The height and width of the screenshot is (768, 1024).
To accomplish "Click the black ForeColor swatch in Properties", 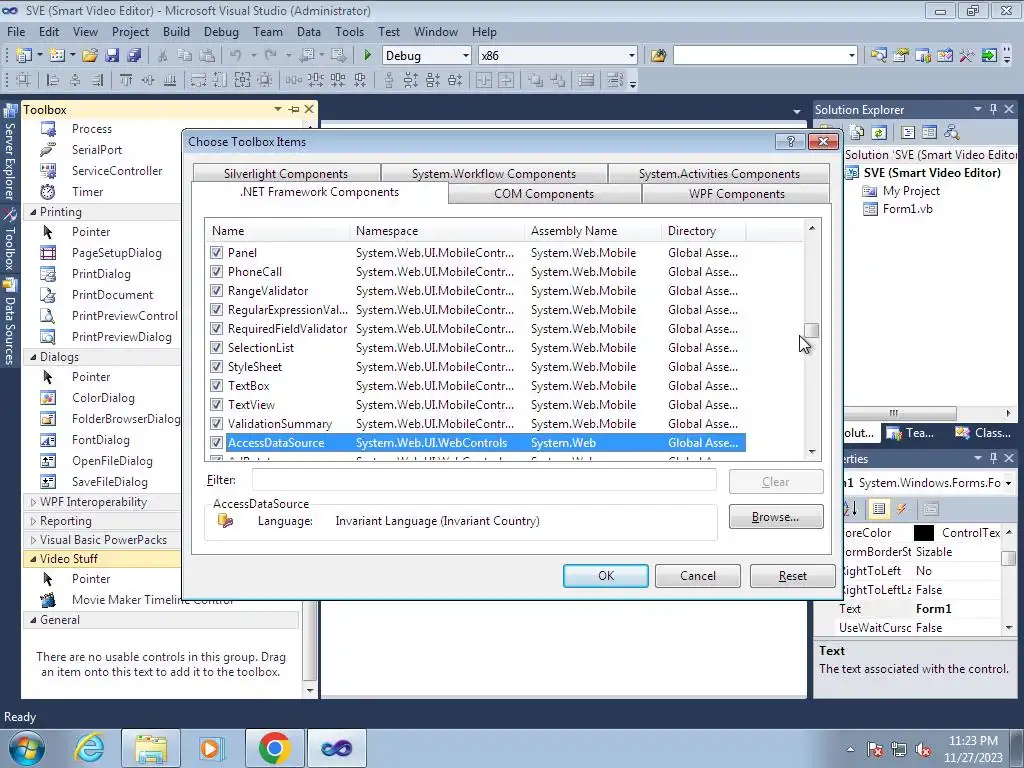I will (x=923, y=533).
